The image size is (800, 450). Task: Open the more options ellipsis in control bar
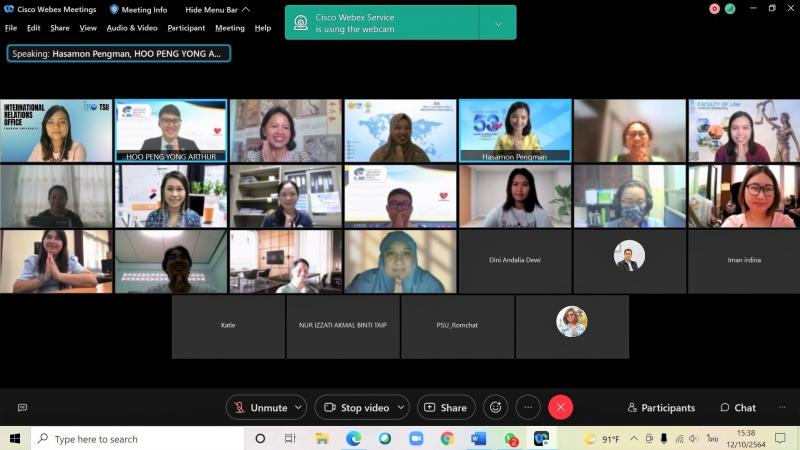[x=528, y=407]
